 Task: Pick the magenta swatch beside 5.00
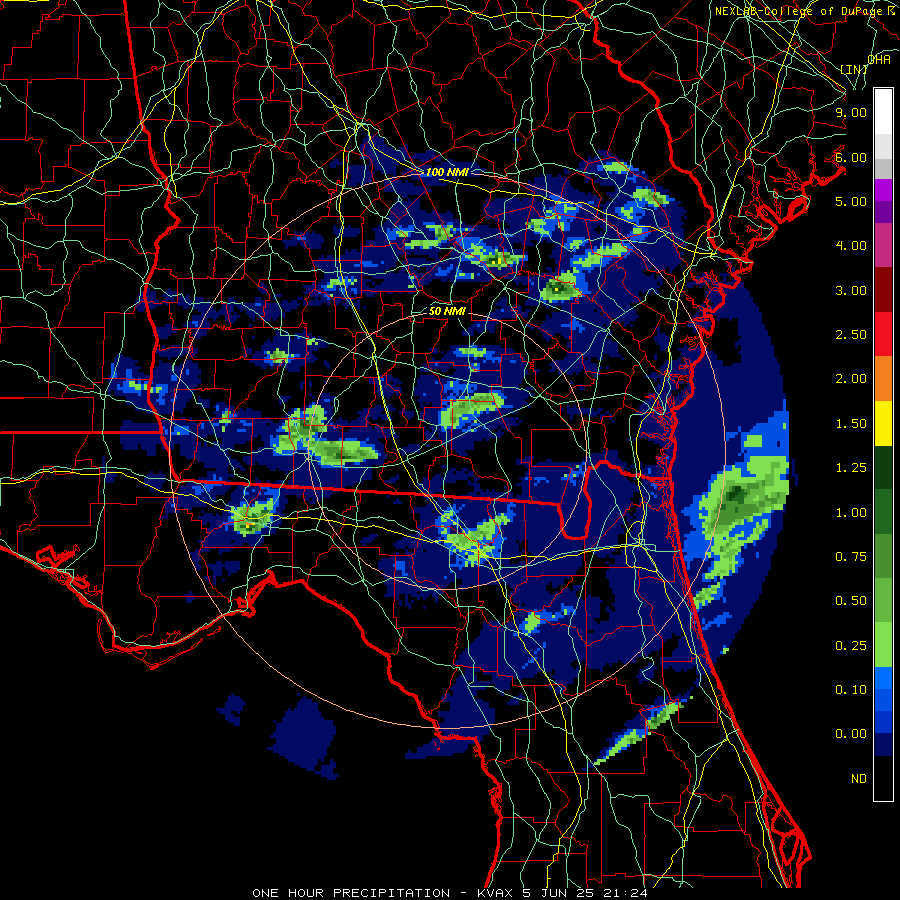pos(883,190)
